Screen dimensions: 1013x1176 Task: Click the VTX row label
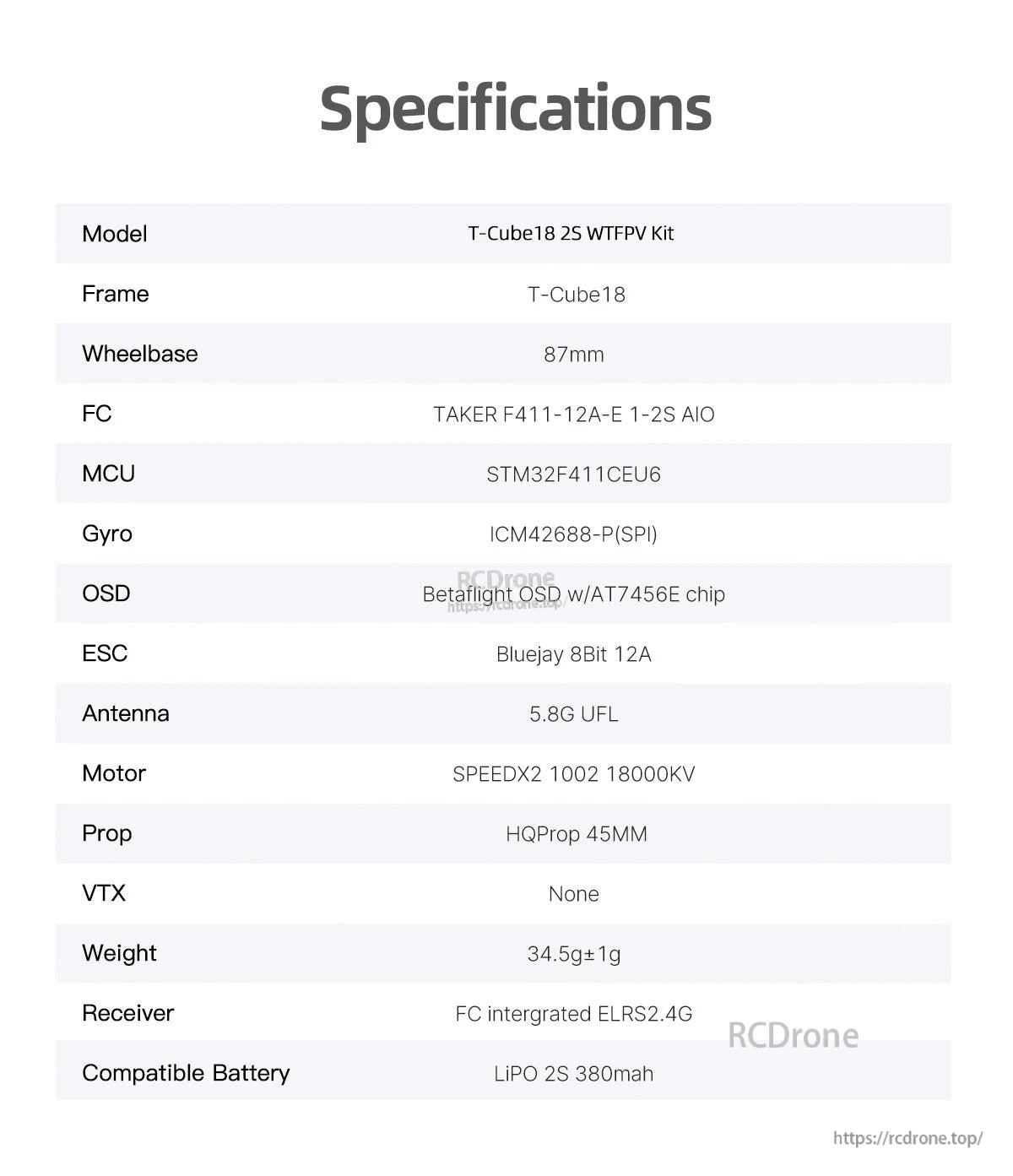point(103,893)
